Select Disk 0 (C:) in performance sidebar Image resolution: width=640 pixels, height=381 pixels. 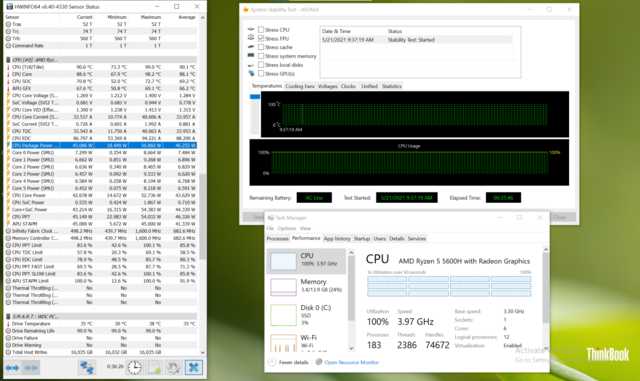(307, 314)
